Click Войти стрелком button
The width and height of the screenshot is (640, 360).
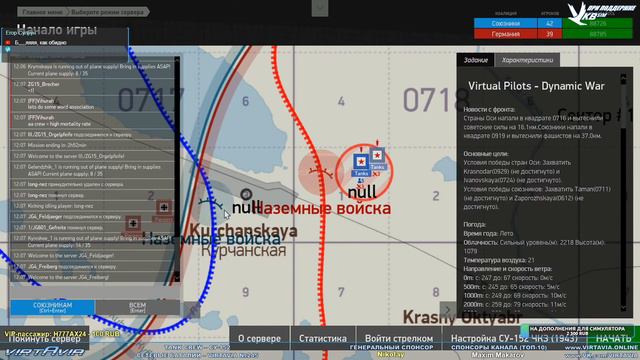pos(399,338)
